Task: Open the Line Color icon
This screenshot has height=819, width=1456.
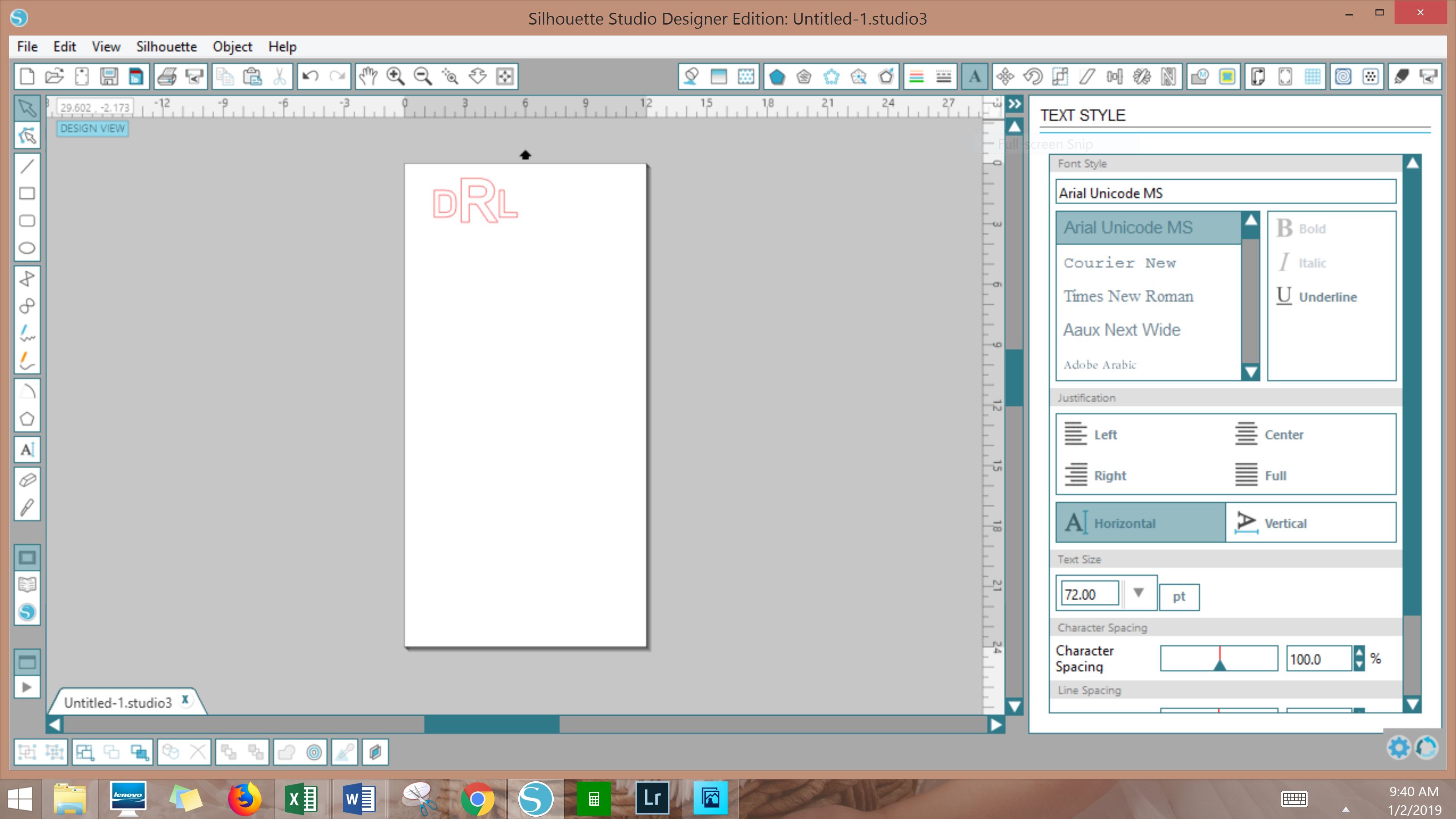Action: pos(916,76)
